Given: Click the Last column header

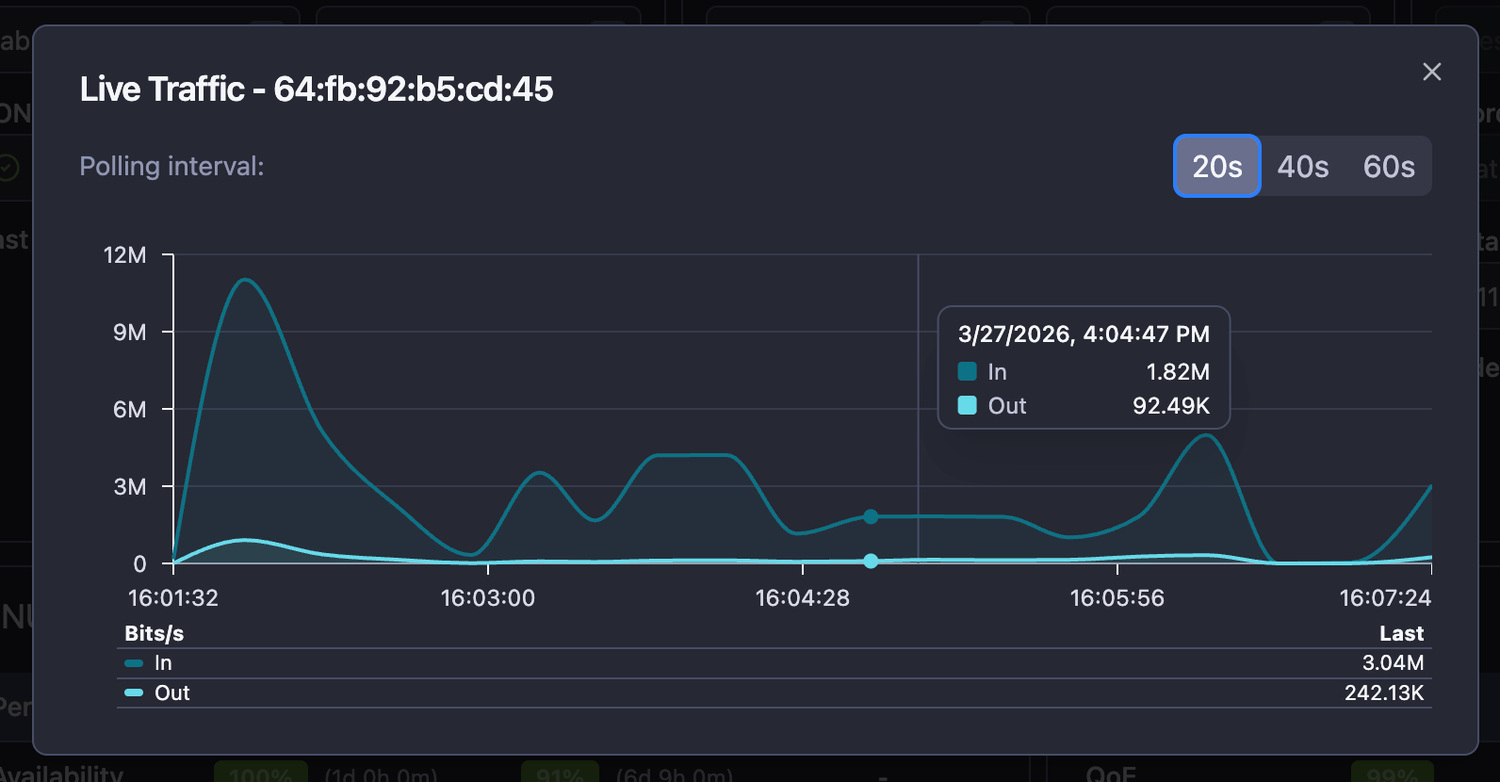Looking at the screenshot, I should 1401,634.
